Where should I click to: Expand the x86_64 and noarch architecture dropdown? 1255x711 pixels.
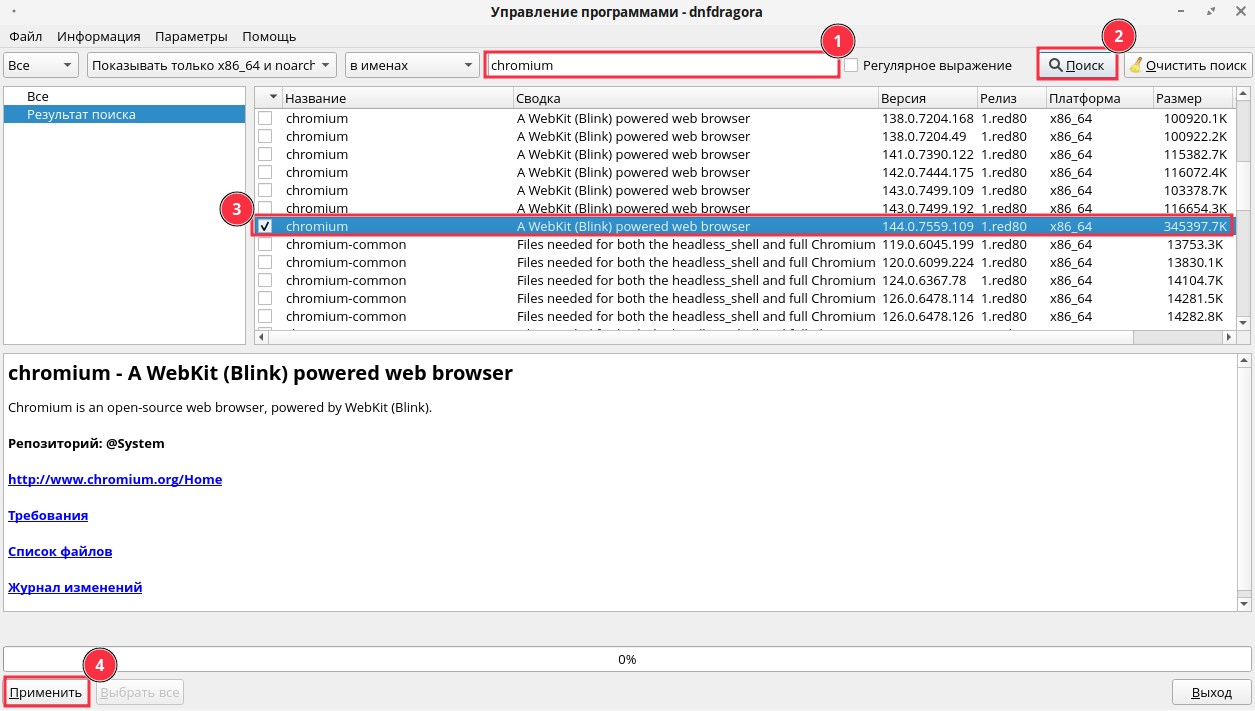click(x=211, y=65)
